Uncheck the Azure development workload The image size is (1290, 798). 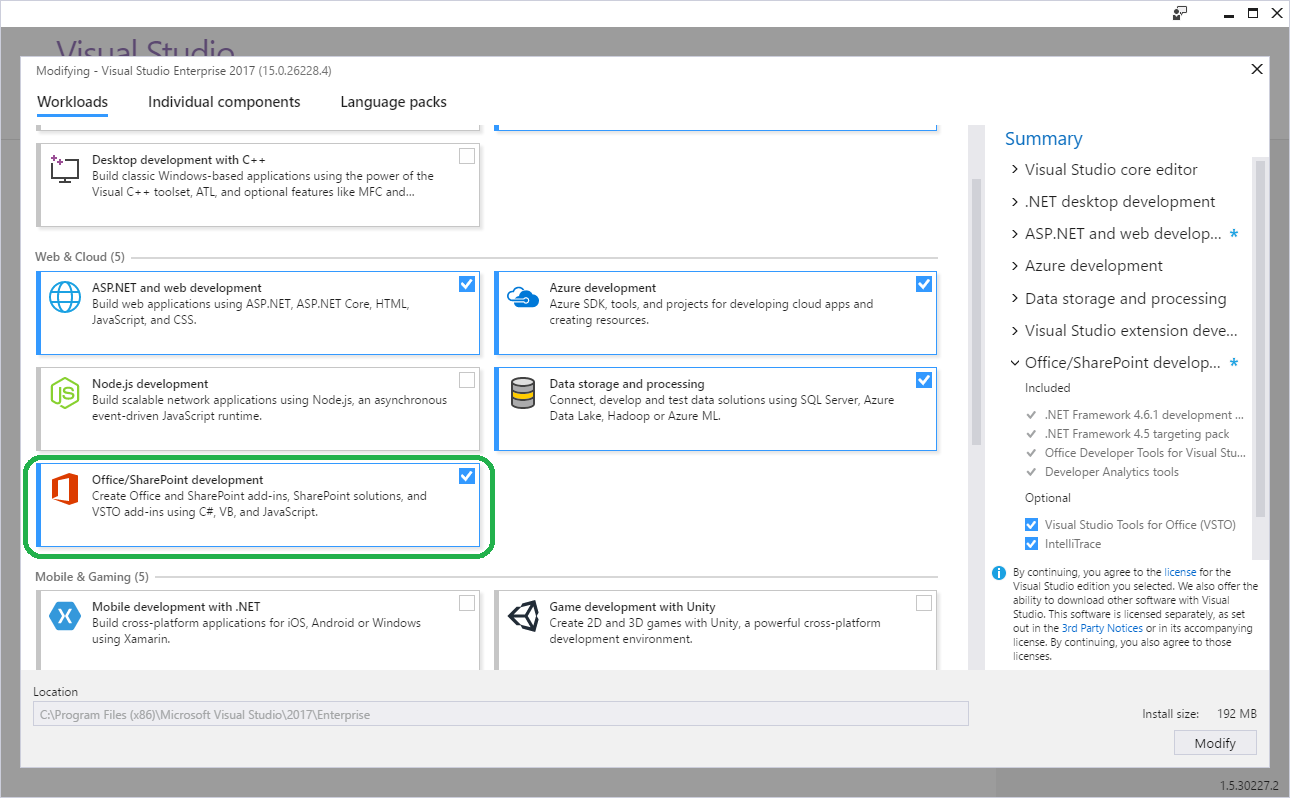923,283
